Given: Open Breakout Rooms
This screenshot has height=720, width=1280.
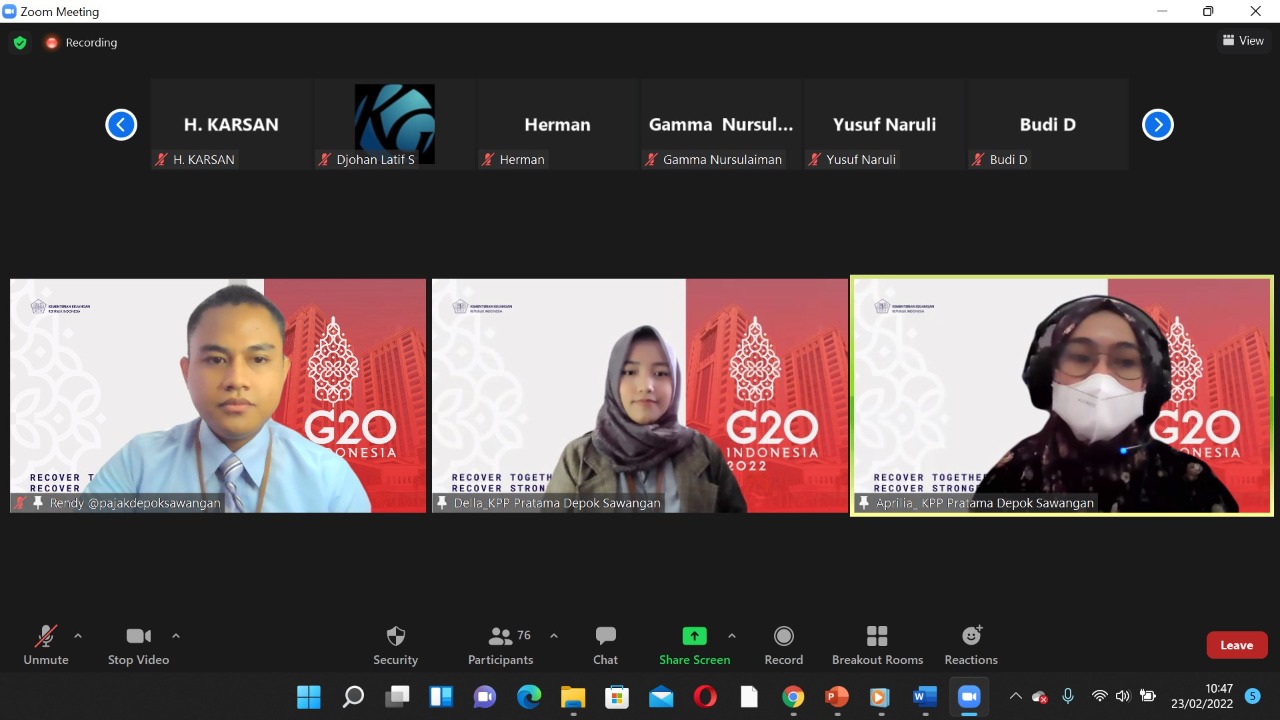Looking at the screenshot, I should [x=877, y=645].
